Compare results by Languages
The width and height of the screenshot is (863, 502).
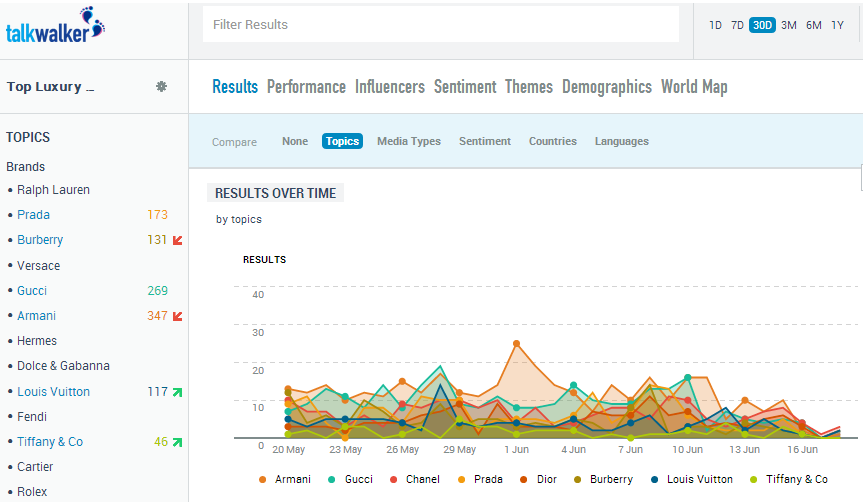(621, 141)
